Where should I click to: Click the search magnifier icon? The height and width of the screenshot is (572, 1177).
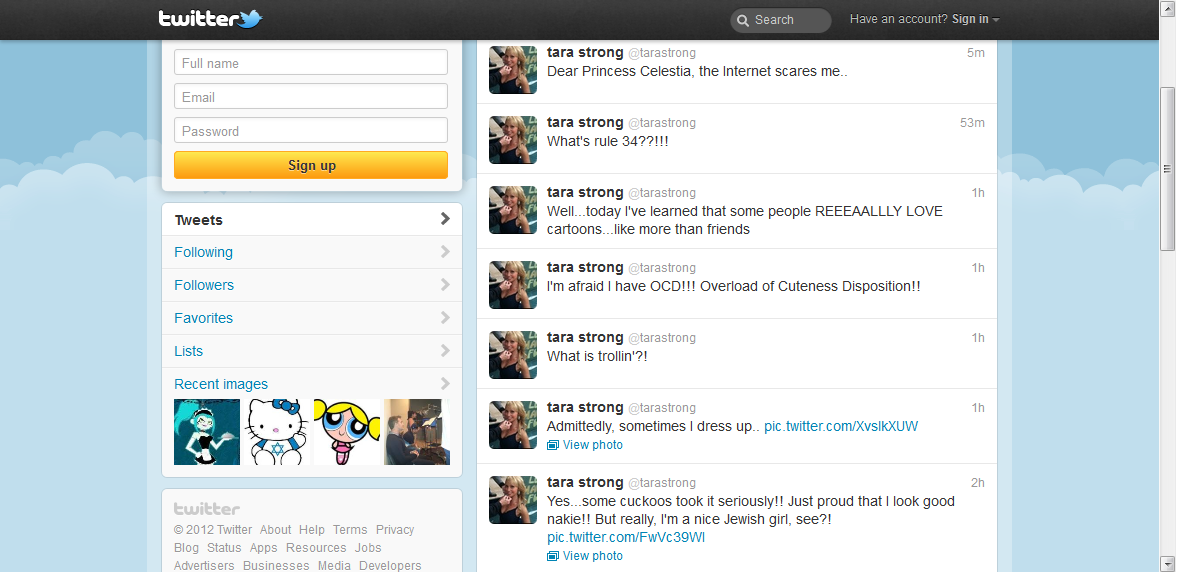(x=742, y=20)
